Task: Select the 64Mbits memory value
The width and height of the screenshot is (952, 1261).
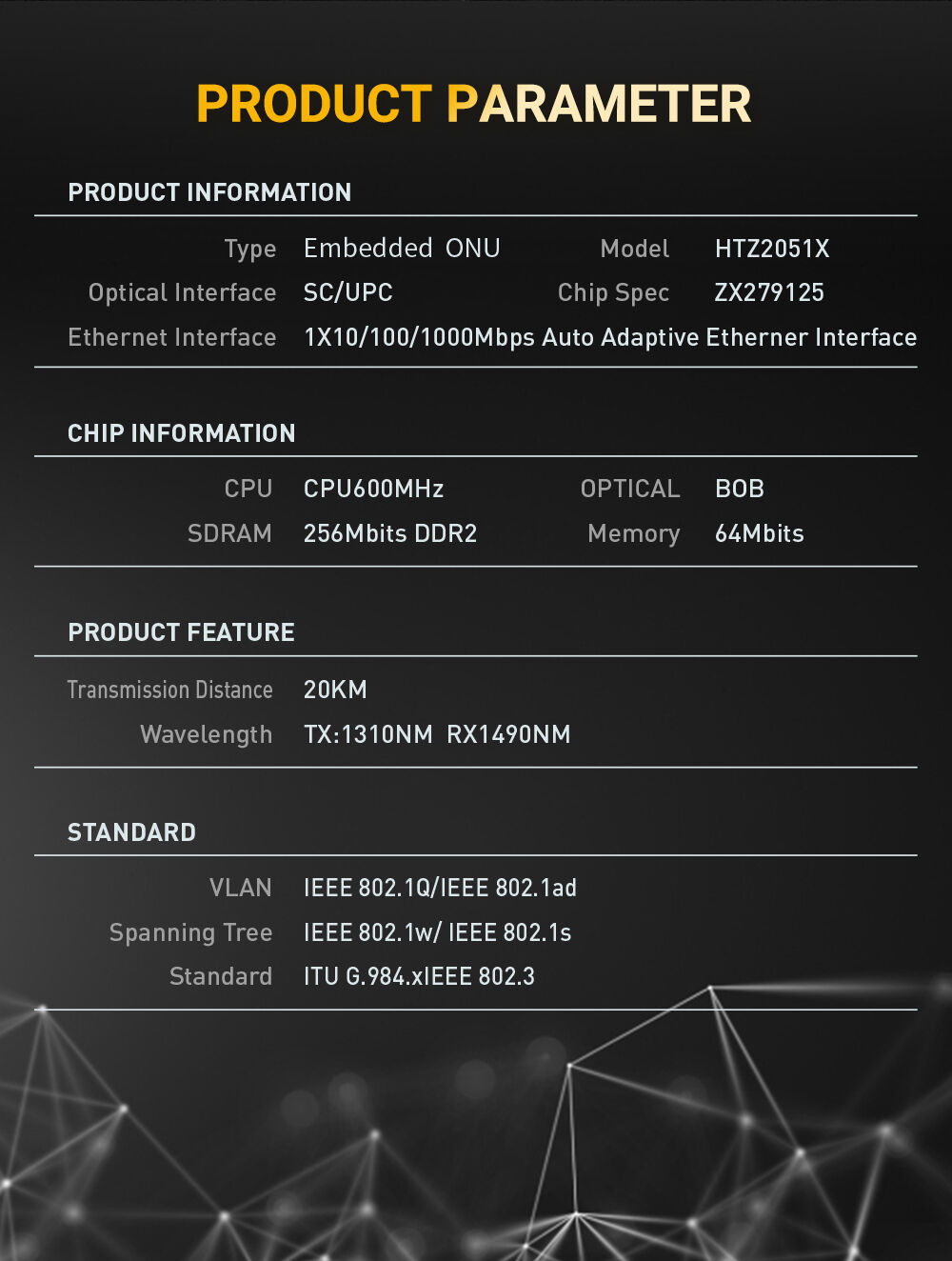Action: point(759,533)
